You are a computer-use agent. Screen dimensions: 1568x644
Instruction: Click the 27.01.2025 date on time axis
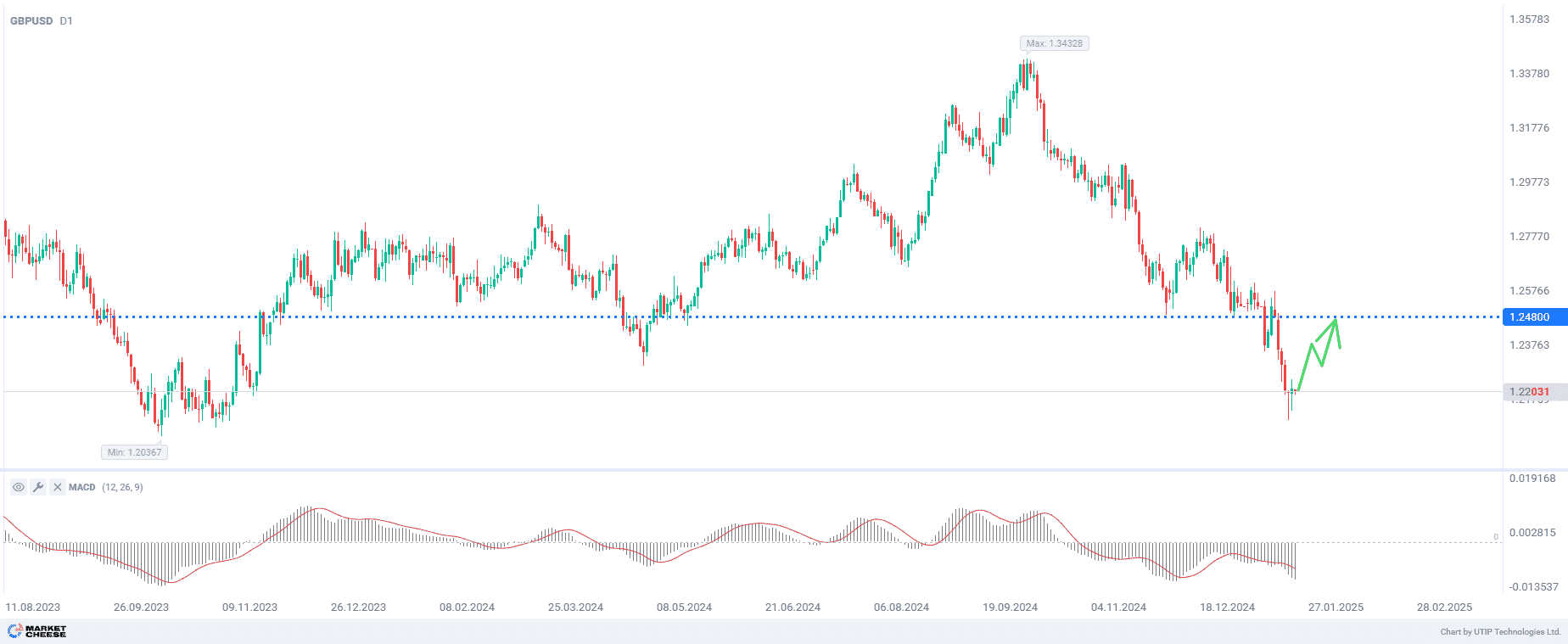coord(1336,607)
